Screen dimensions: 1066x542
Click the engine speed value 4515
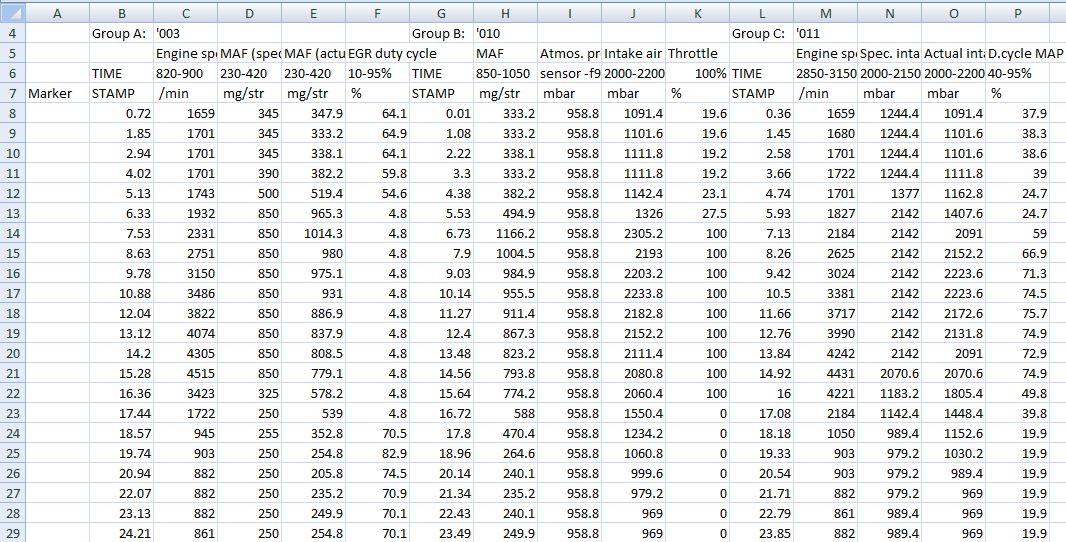(185, 373)
